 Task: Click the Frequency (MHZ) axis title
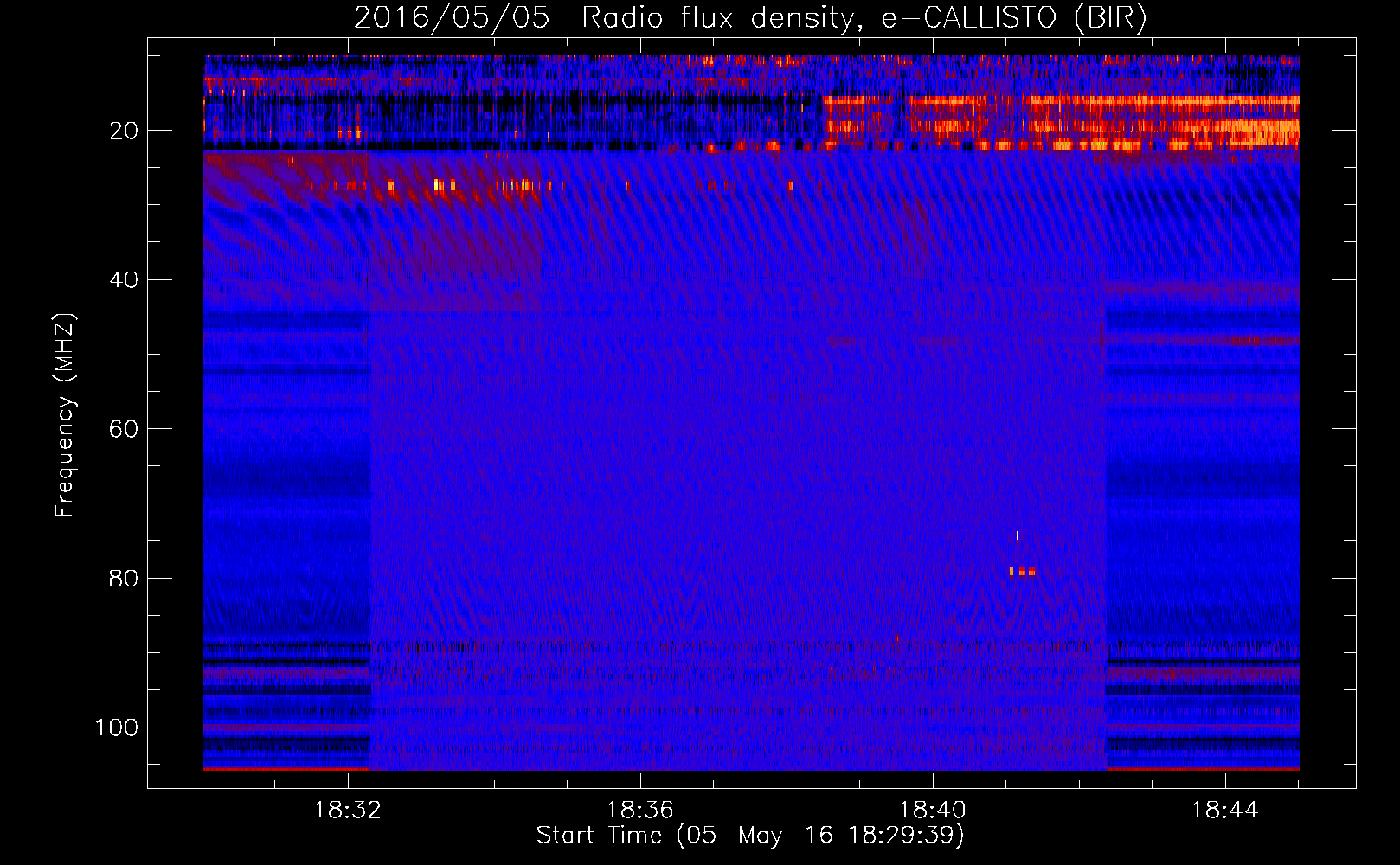pyautogui.click(x=65, y=415)
